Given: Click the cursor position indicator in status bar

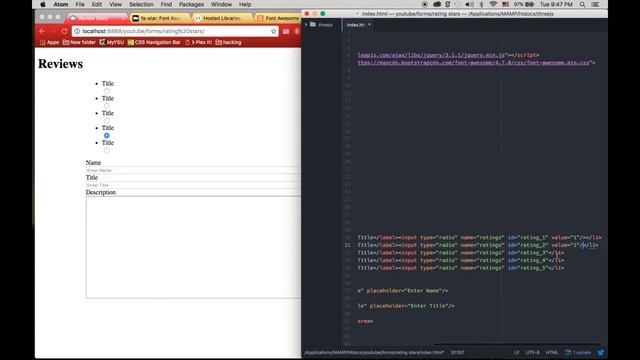Looking at the screenshot, I should tap(457, 353).
